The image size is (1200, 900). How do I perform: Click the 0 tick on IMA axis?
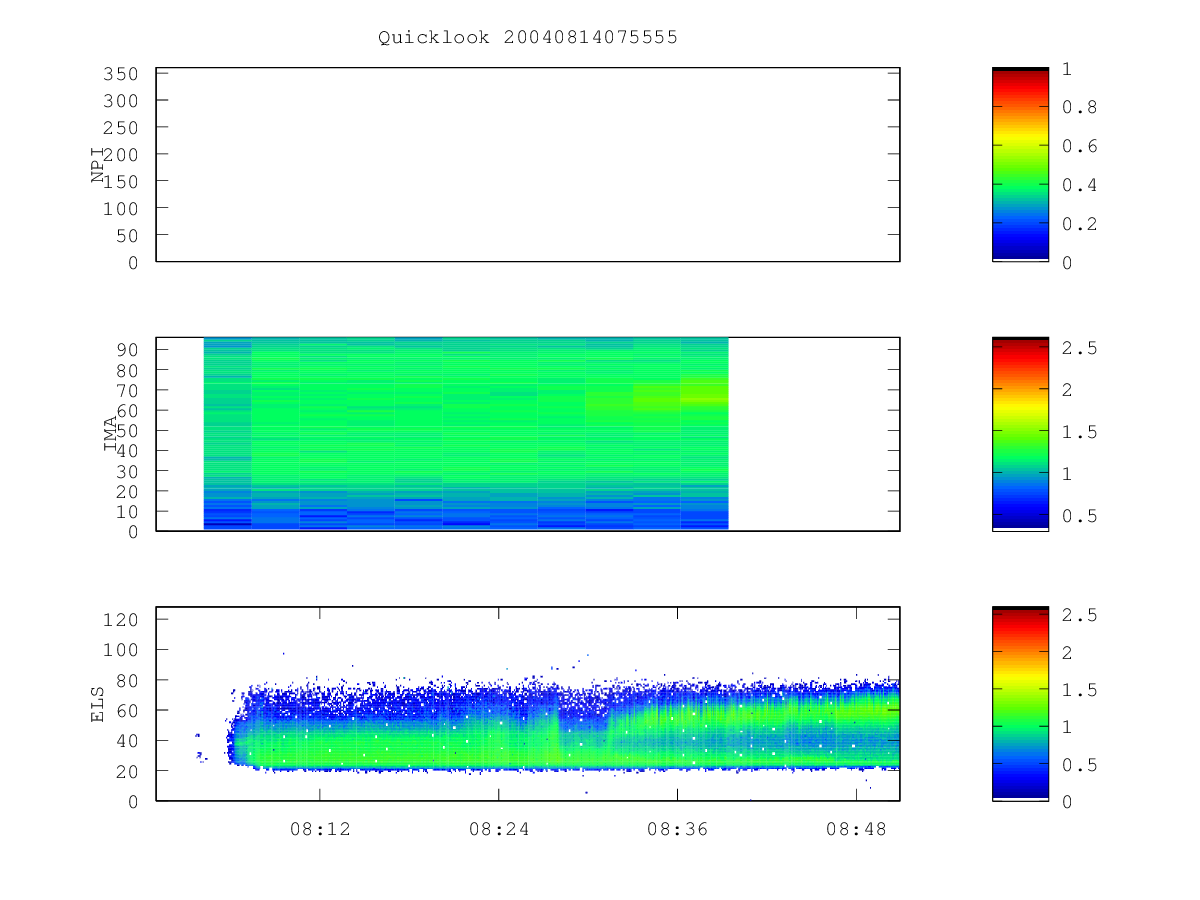134,531
